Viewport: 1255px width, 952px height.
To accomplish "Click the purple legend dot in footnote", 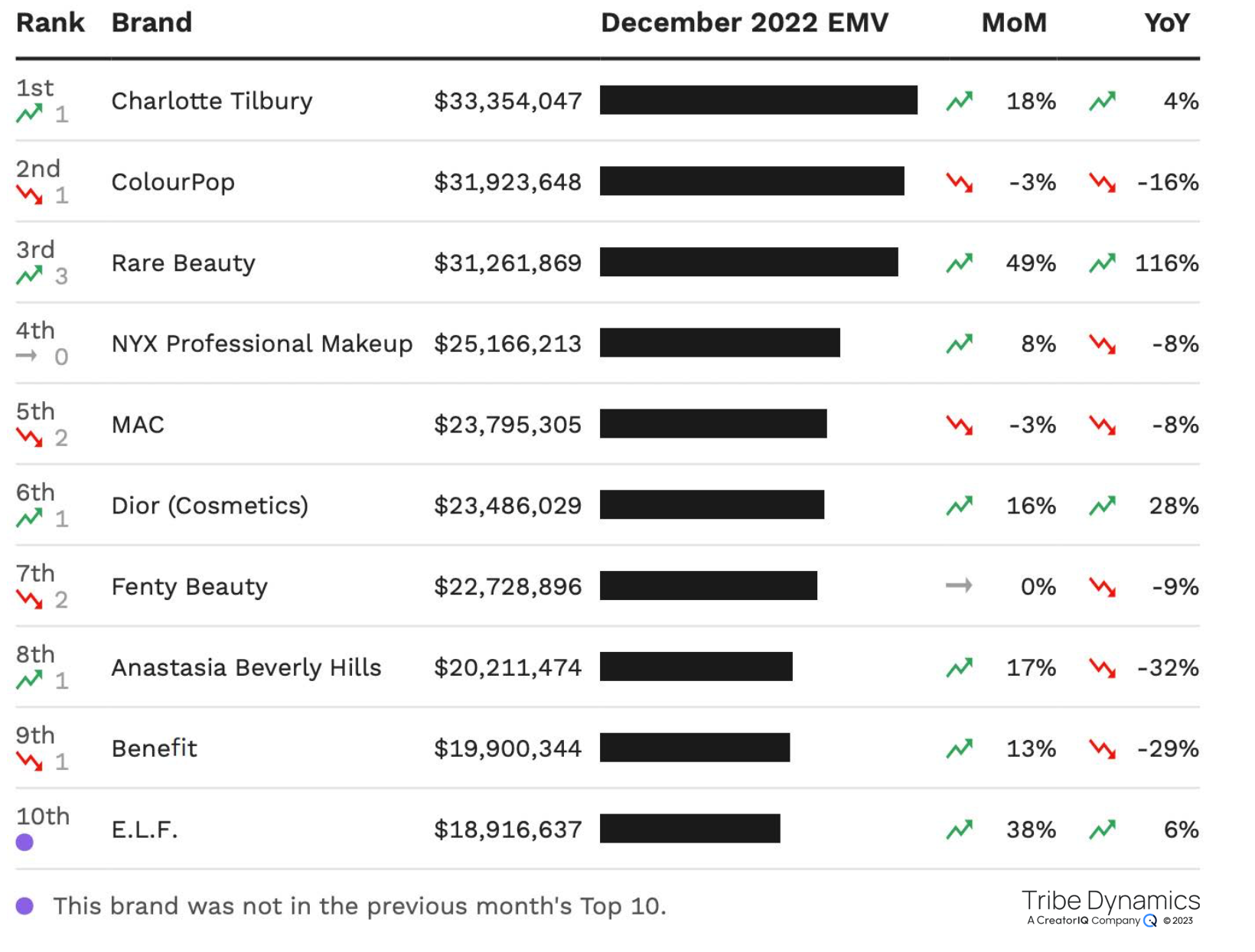I will tap(24, 906).
